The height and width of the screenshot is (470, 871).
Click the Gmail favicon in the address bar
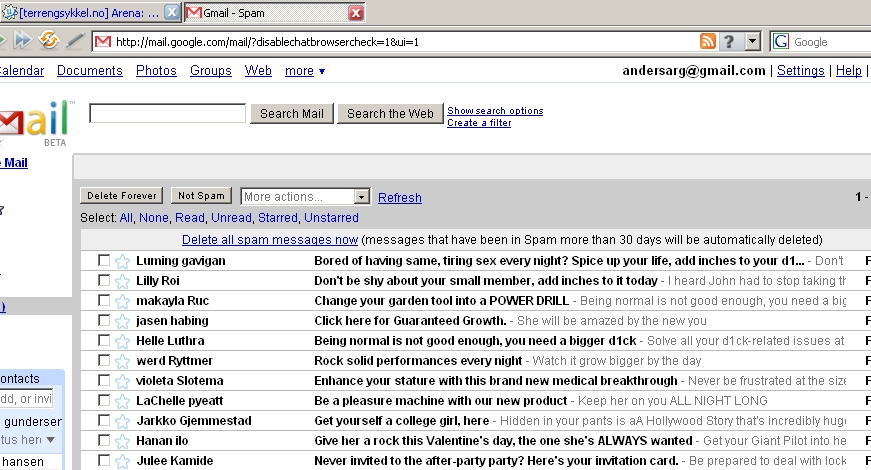[x=103, y=42]
